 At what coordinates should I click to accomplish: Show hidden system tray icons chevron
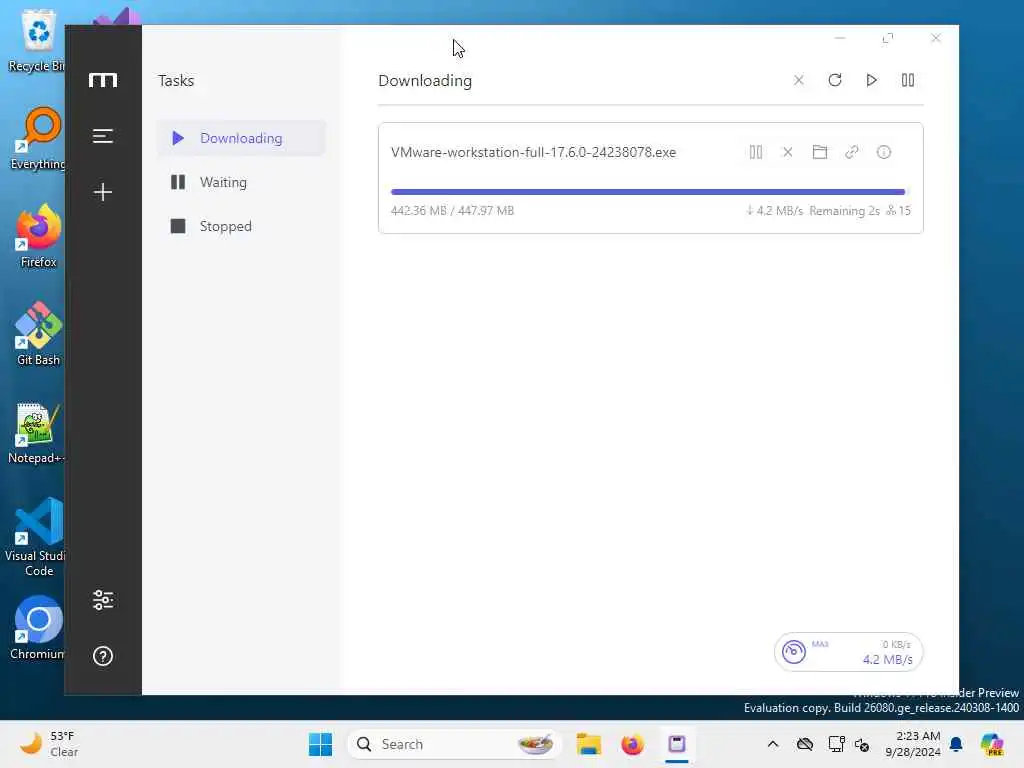773,744
